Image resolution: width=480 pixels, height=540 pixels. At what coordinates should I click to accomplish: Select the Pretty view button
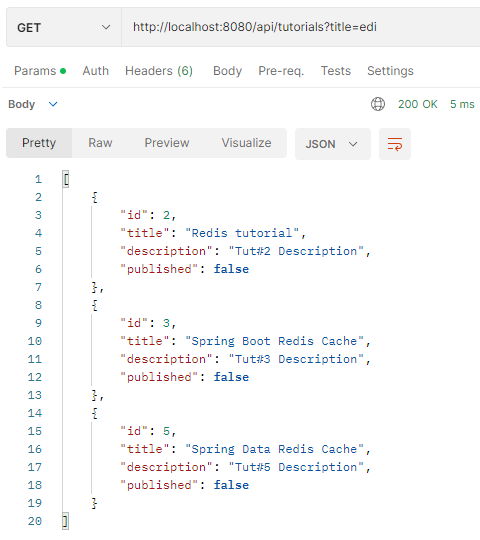pos(39,143)
